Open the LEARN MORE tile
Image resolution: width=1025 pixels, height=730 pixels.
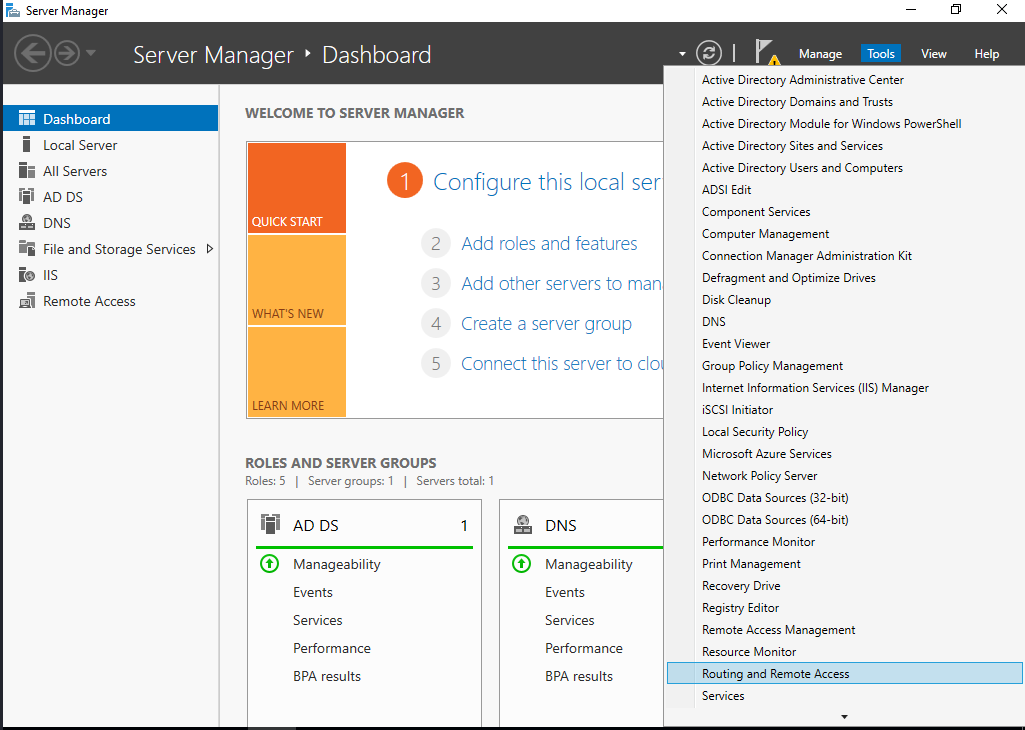[x=296, y=372]
